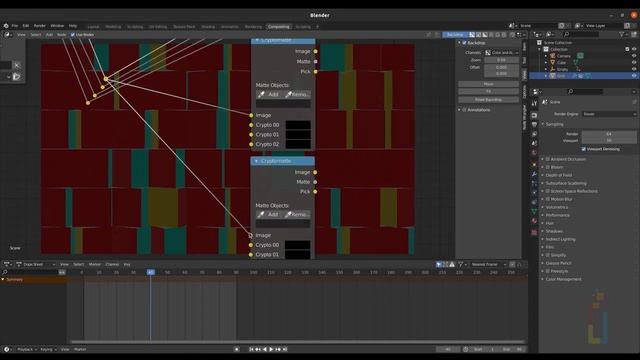Click eyedropper icon on lower Cryptomatte Add
Viewport: 640px width, 360px height.
pyautogui.click(x=261, y=214)
